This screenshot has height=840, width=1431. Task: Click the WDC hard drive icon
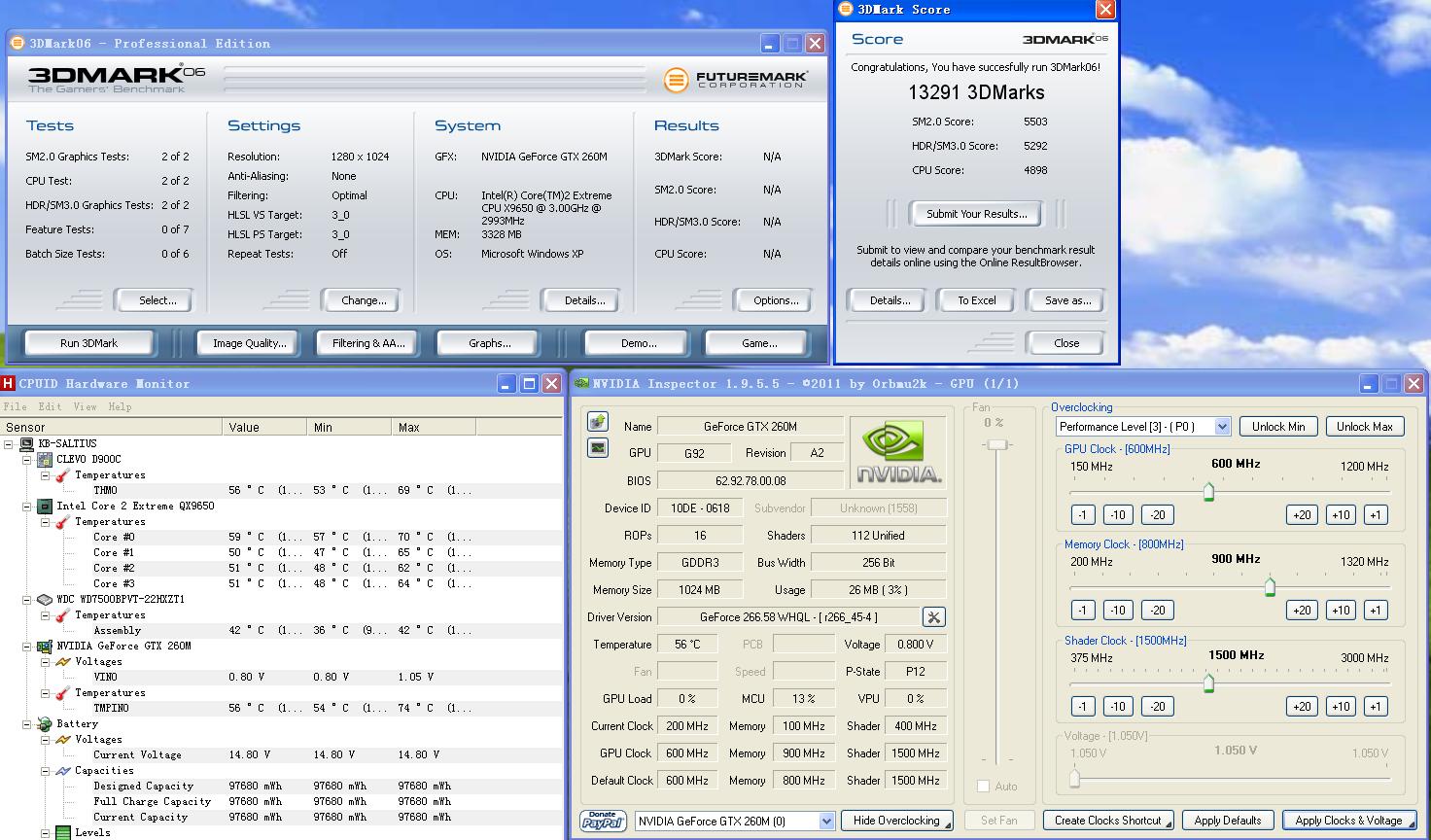coord(45,599)
